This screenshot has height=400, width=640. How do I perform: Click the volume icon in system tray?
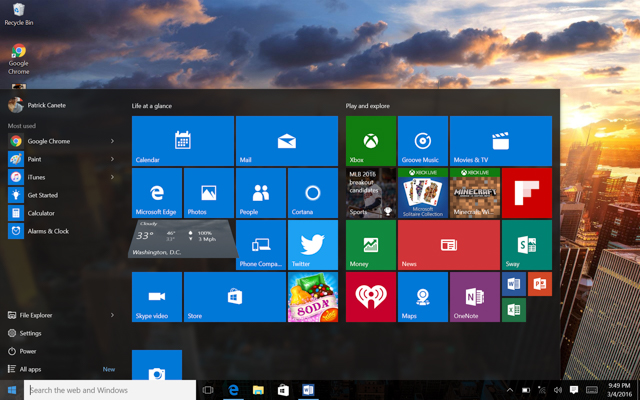558,390
